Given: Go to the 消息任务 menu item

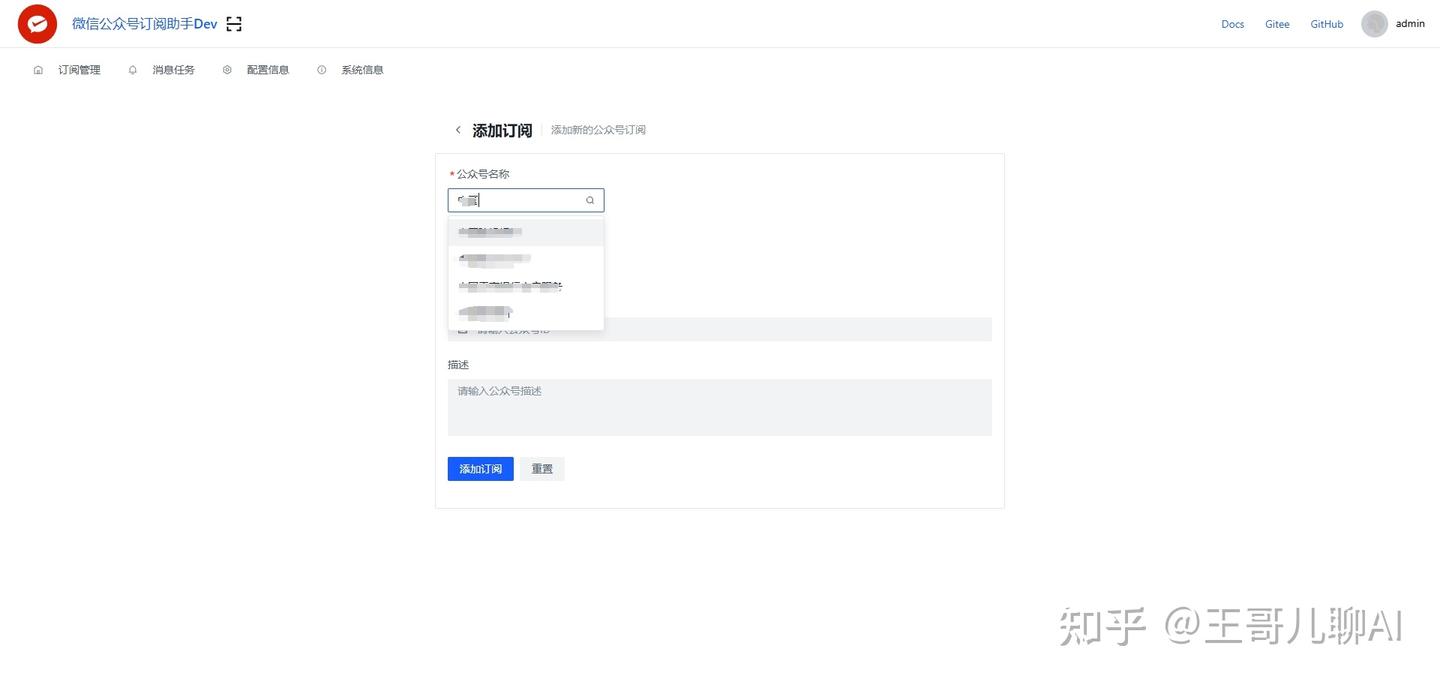Looking at the screenshot, I should pyautogui.click(x=174, y=70).
